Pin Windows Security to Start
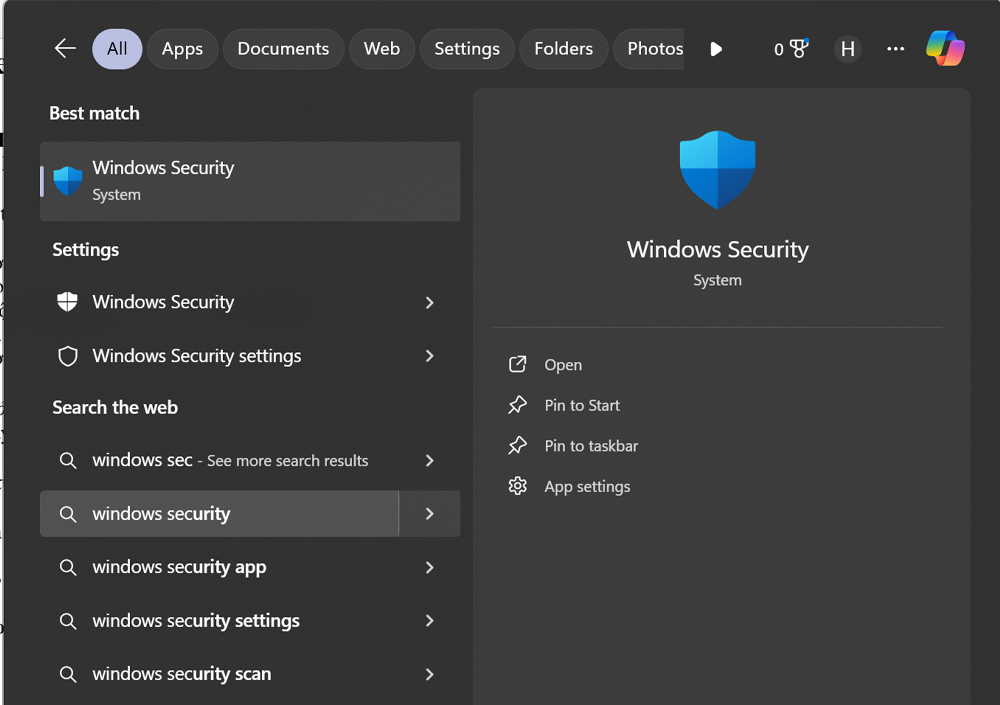 [582, 406]
